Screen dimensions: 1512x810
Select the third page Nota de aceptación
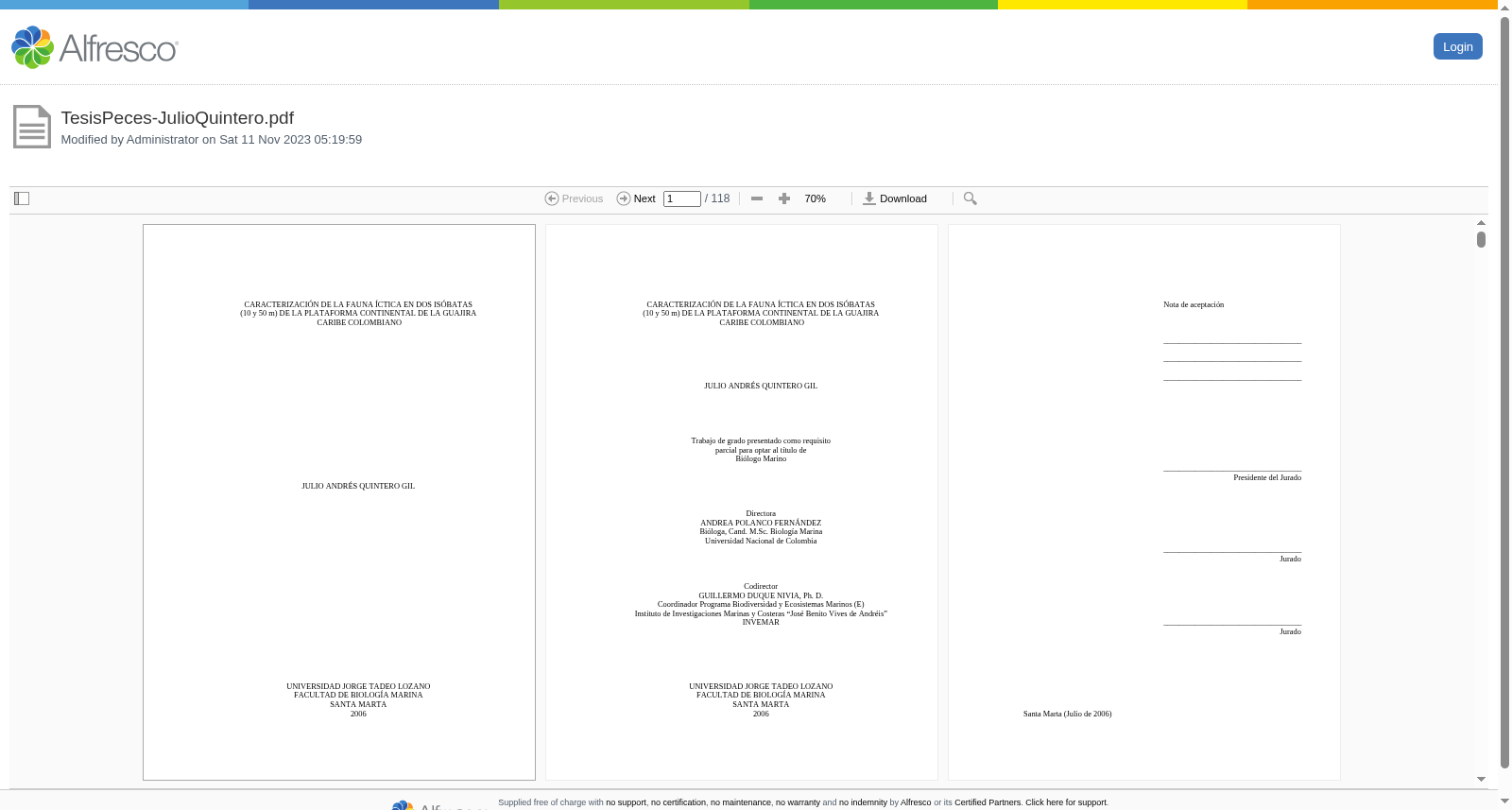(1144, 502)
